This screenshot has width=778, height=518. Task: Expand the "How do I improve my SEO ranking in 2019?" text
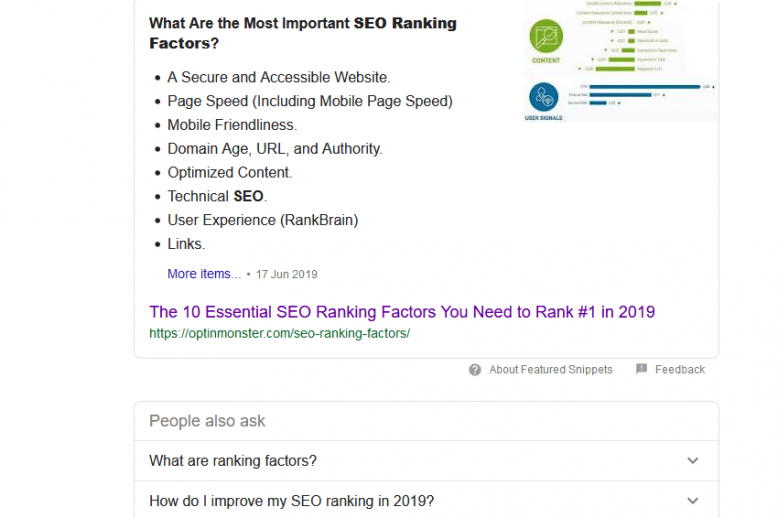(291, 501)
